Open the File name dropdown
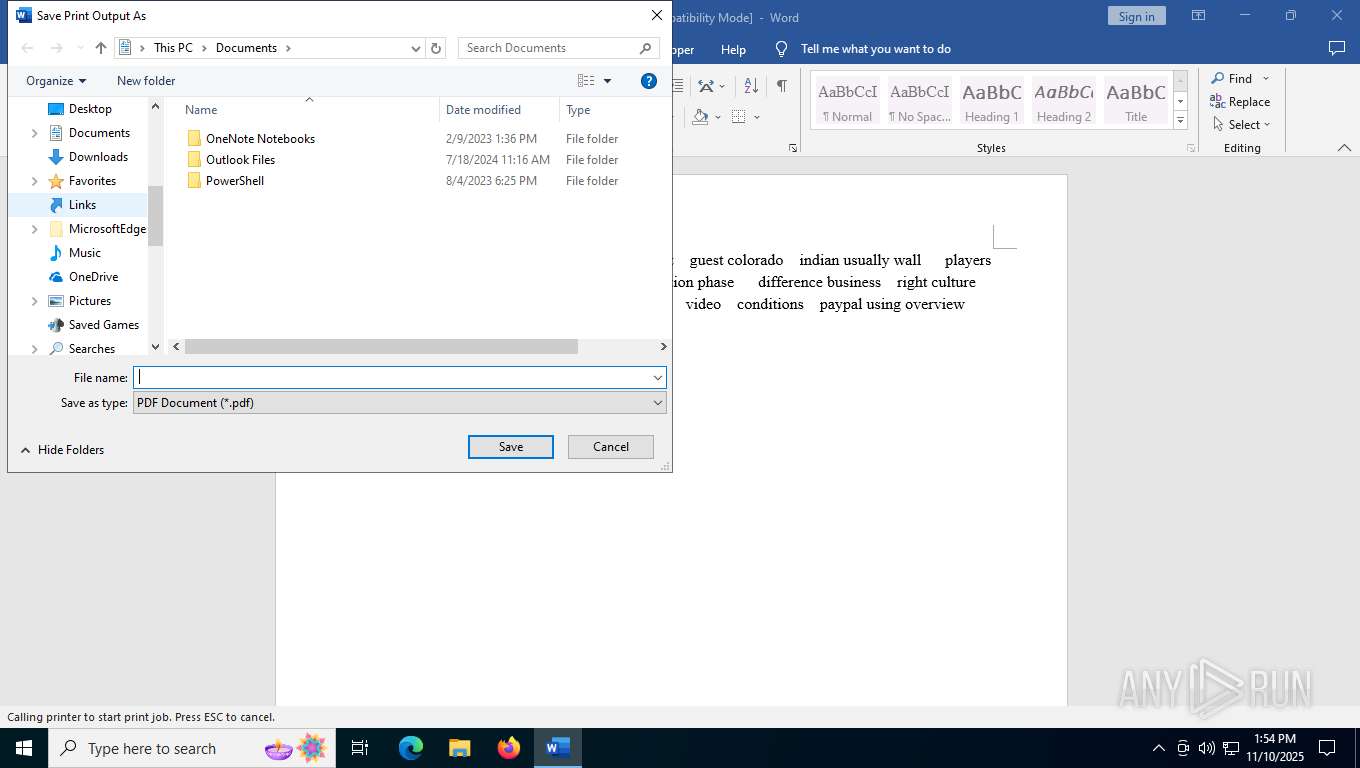The image size is (1360, 768). pos(658,378)
